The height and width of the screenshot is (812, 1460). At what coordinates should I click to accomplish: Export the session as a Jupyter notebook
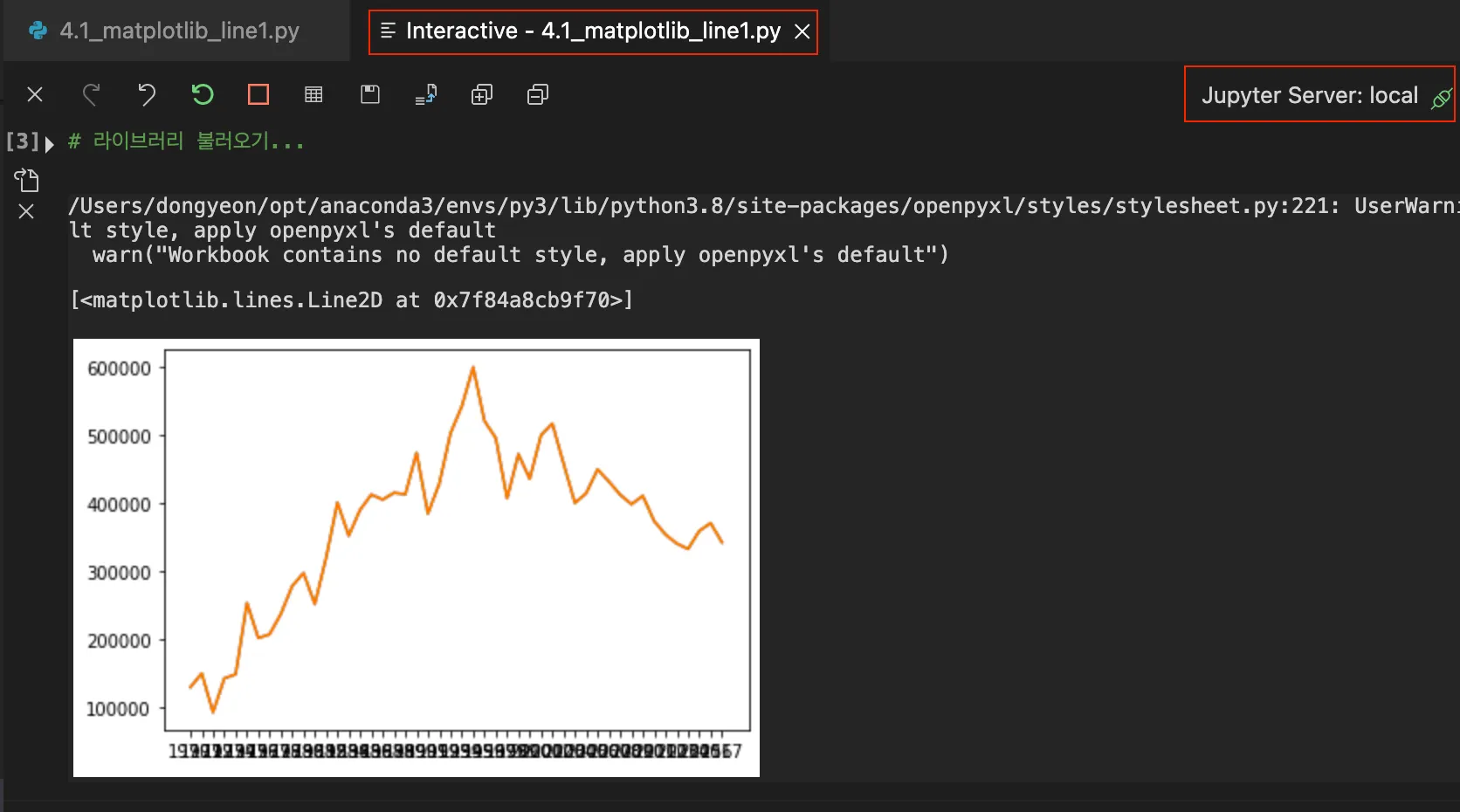pyautogui.click(x=426, y=94)
